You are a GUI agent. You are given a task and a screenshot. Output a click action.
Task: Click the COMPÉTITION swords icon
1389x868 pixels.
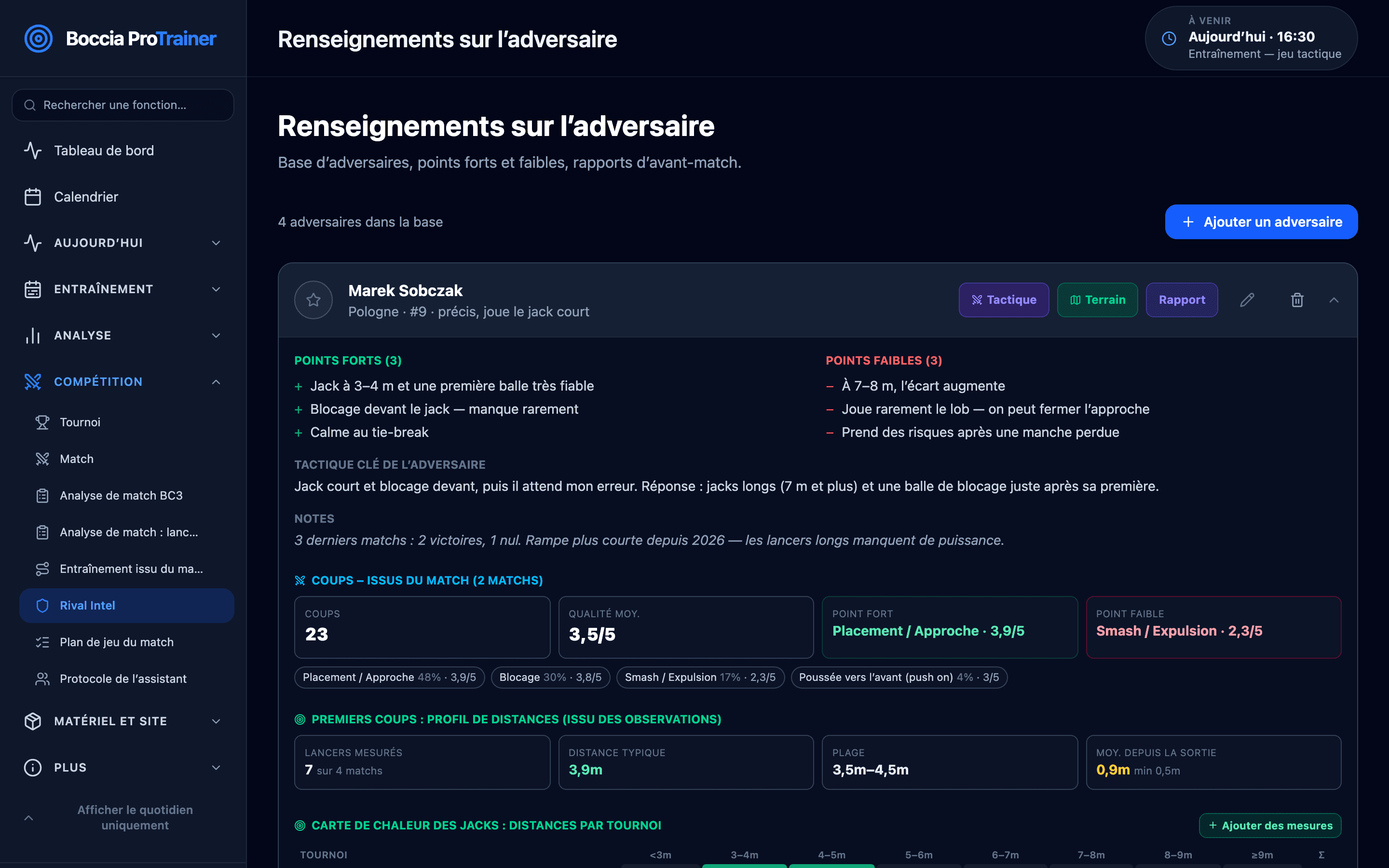33,382
